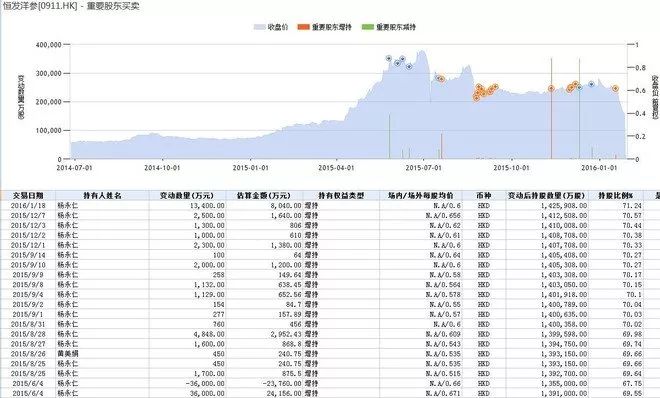This screenshot has height=398, width=660.
Task: Click the cell value -23,760.00
Action: click(282, 384)
